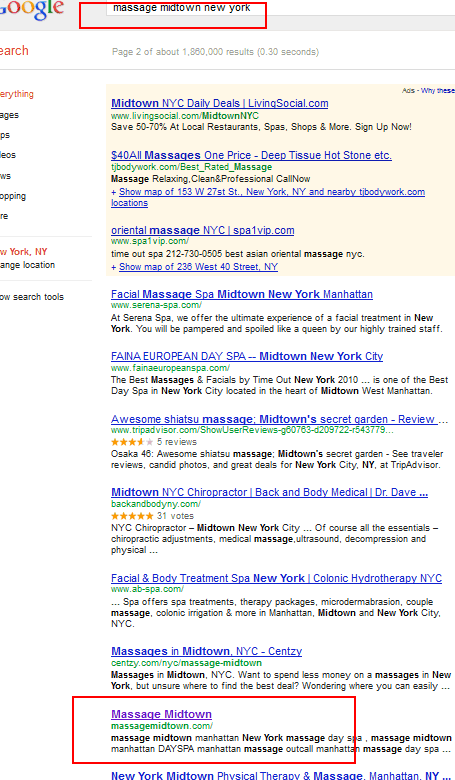Select the Images search filter
Screen dimensions: 455x780
tap(9, 115)
